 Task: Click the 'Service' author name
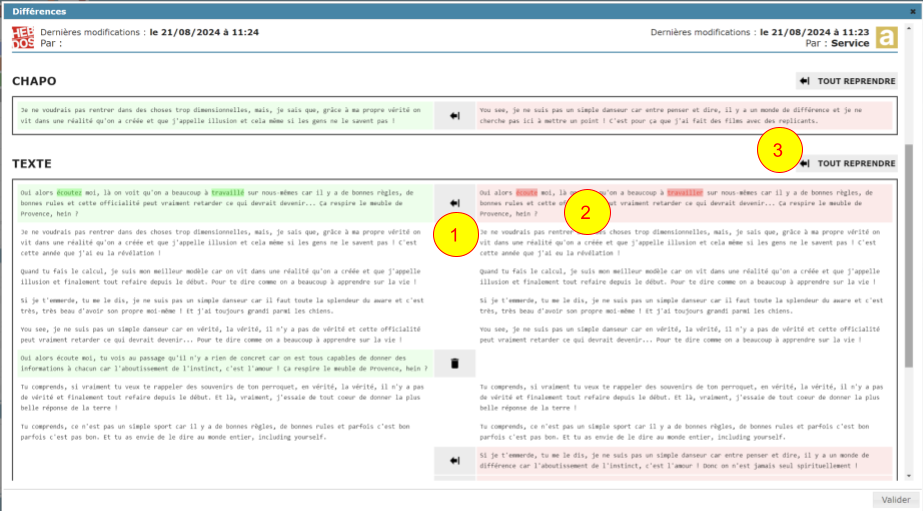tap(850, 44)
